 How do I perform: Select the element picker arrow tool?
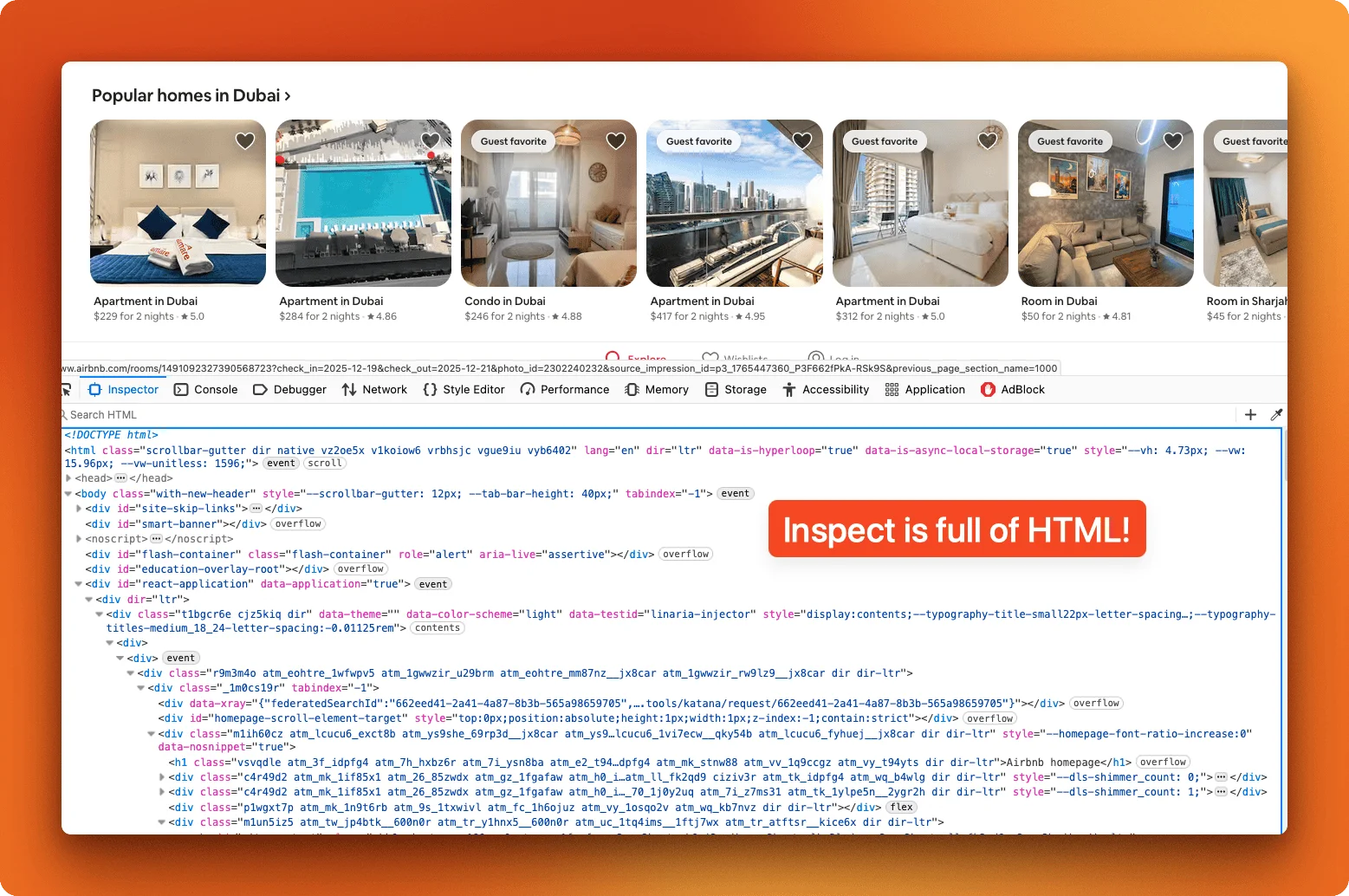point(68,389)
